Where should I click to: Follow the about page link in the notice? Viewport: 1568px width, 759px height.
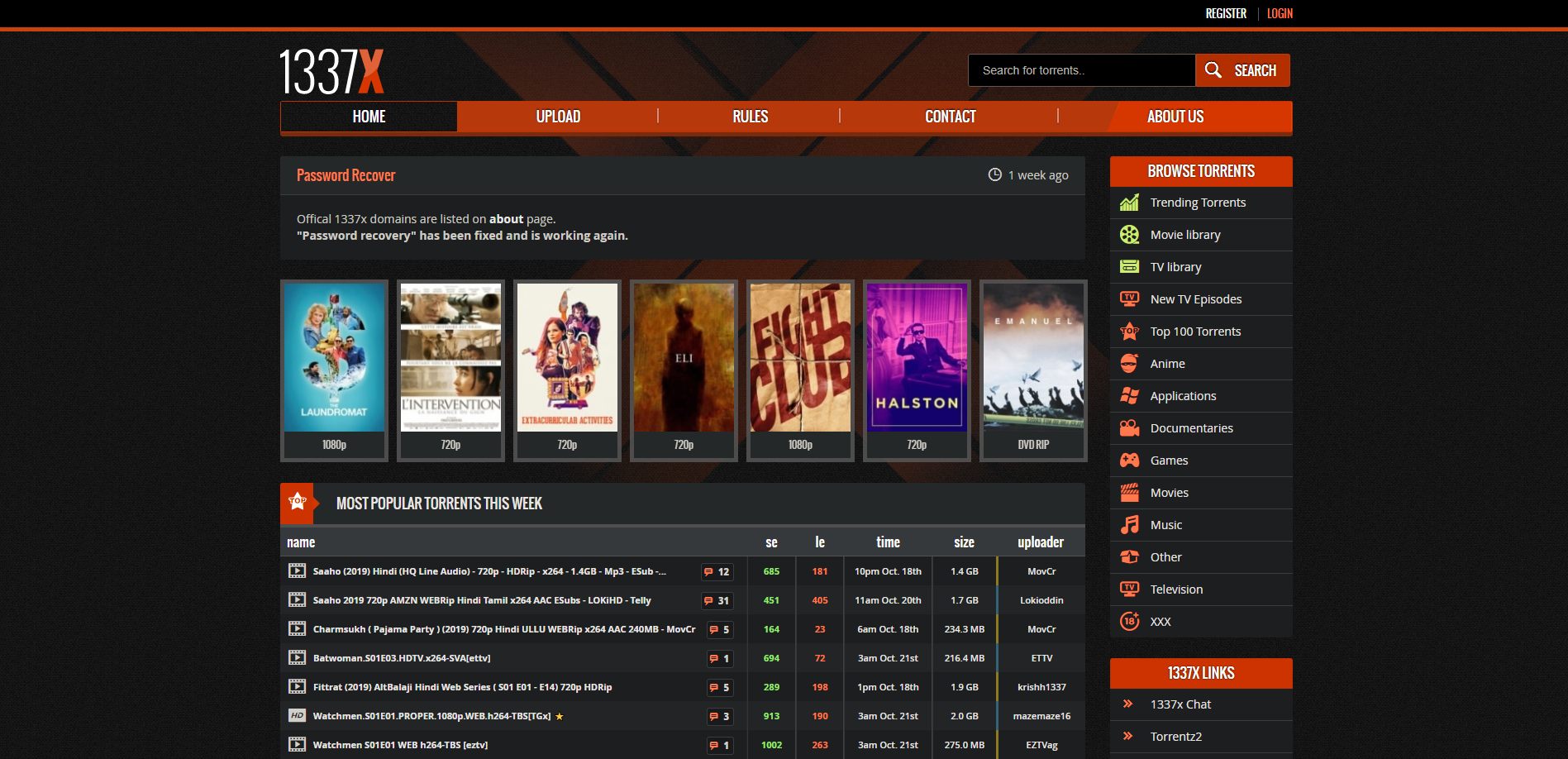[506, 219]
